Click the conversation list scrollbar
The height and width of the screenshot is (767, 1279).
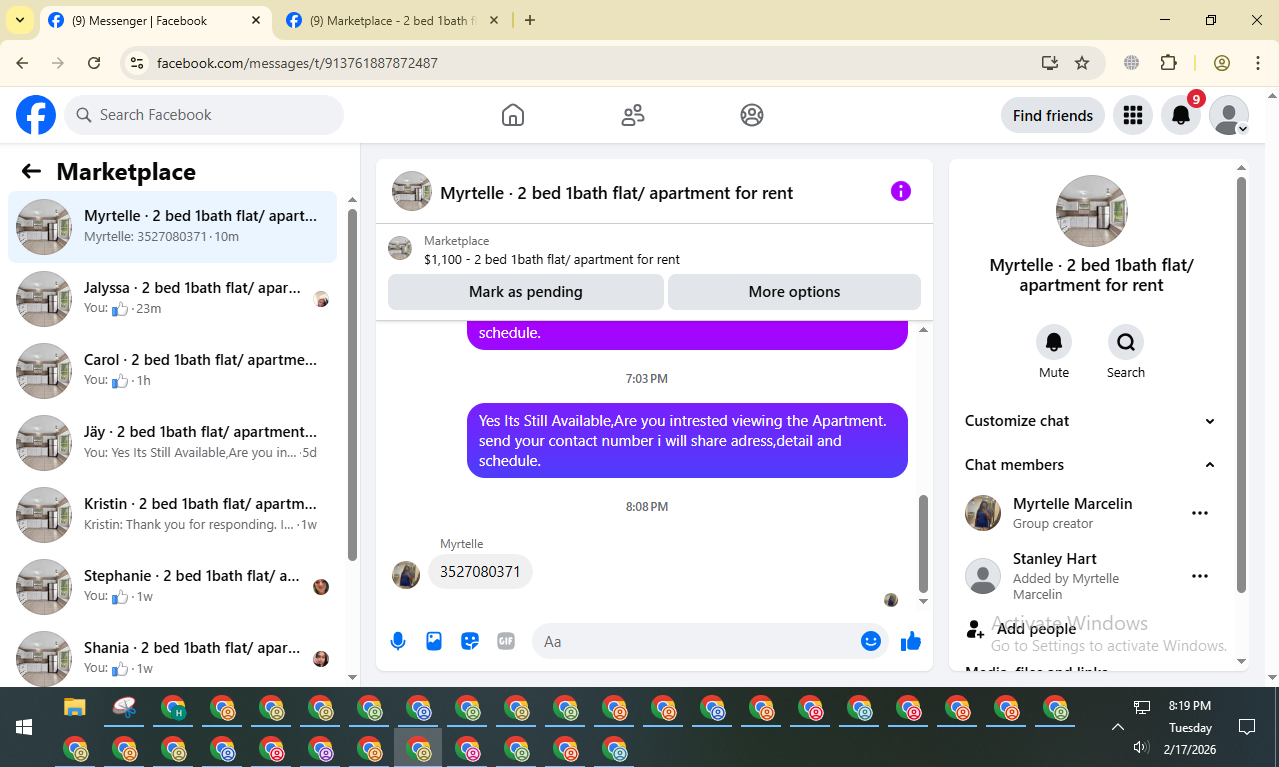pos(352,385)
